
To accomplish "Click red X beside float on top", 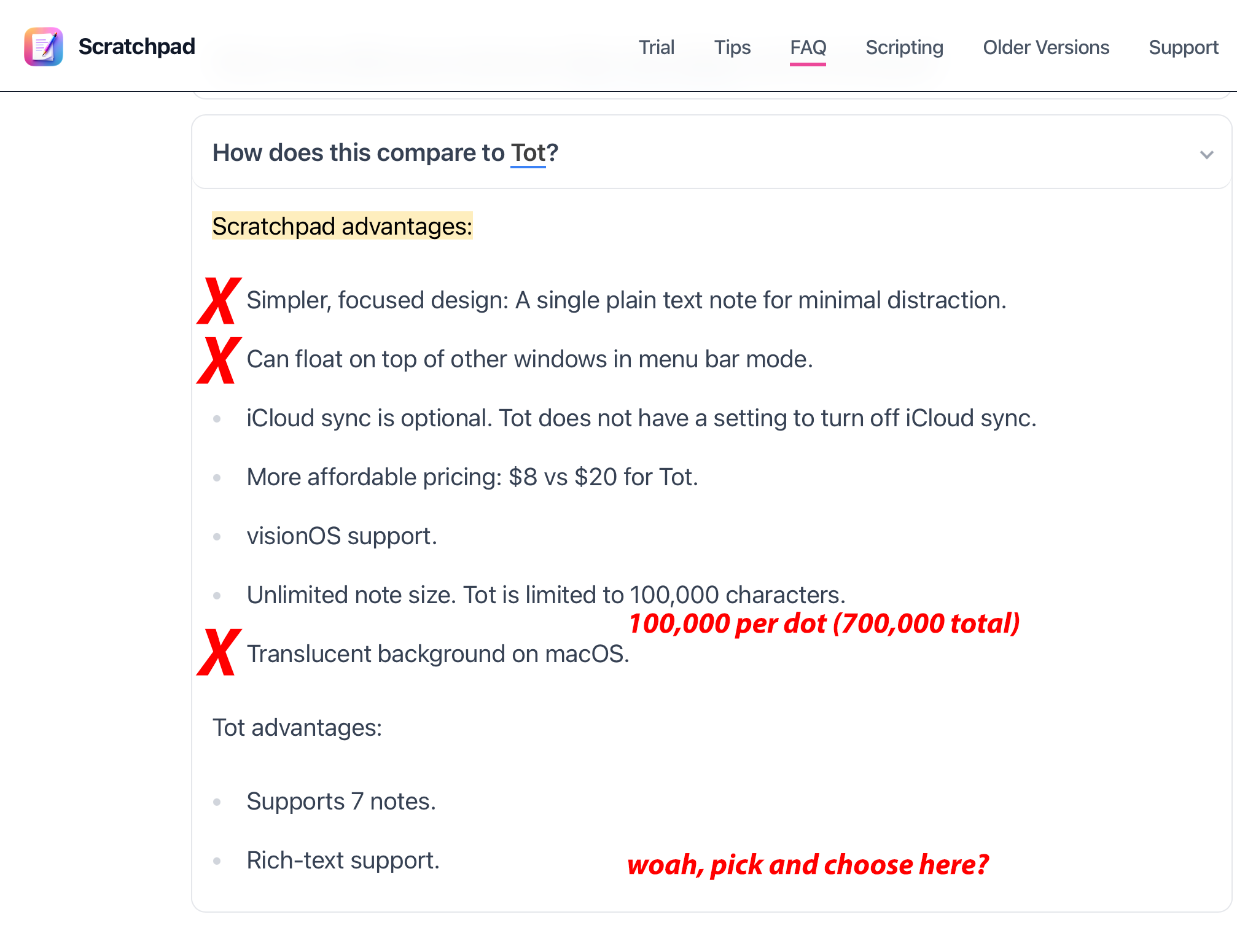I will point(219,360).
